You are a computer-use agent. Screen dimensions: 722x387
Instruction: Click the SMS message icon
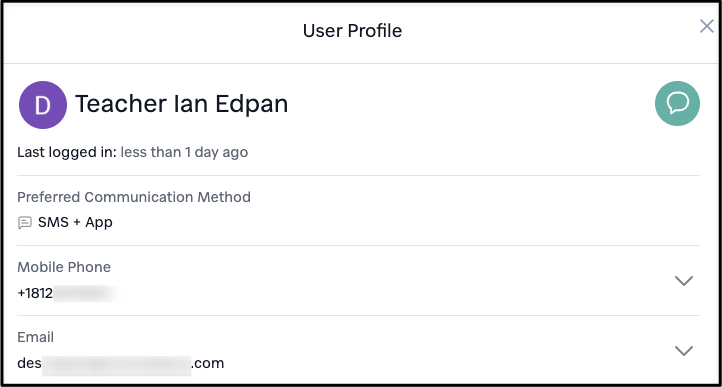tap(24, 223)
